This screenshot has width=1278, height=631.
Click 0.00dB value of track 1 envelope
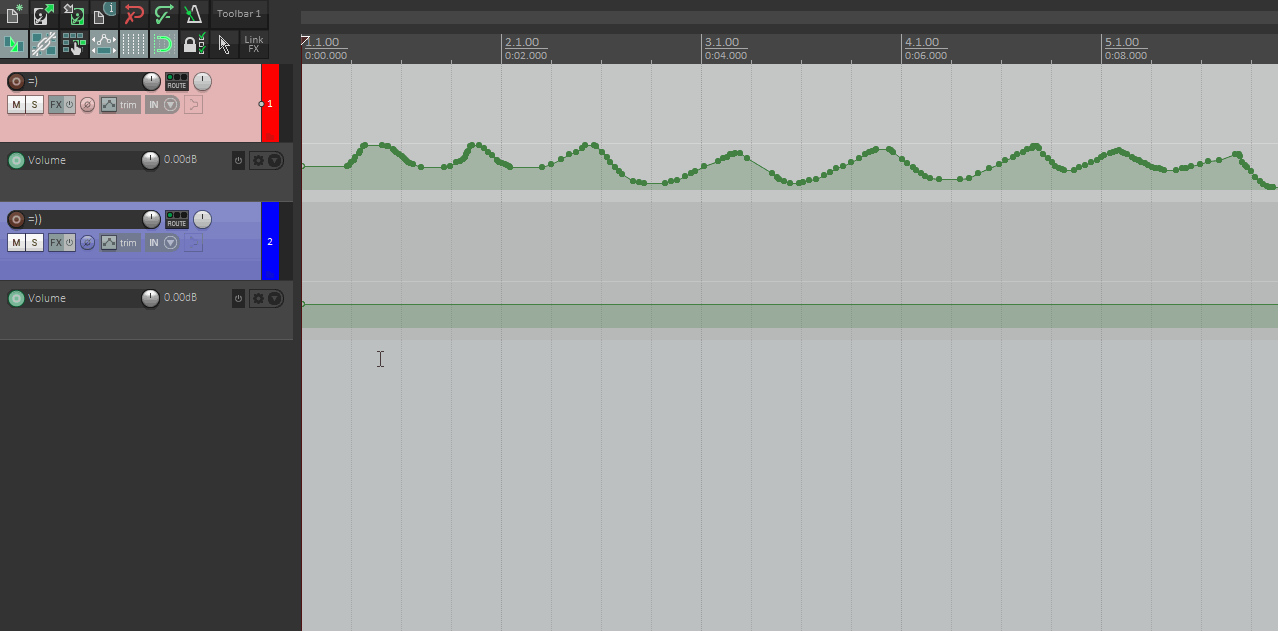[x=180, y=160]
